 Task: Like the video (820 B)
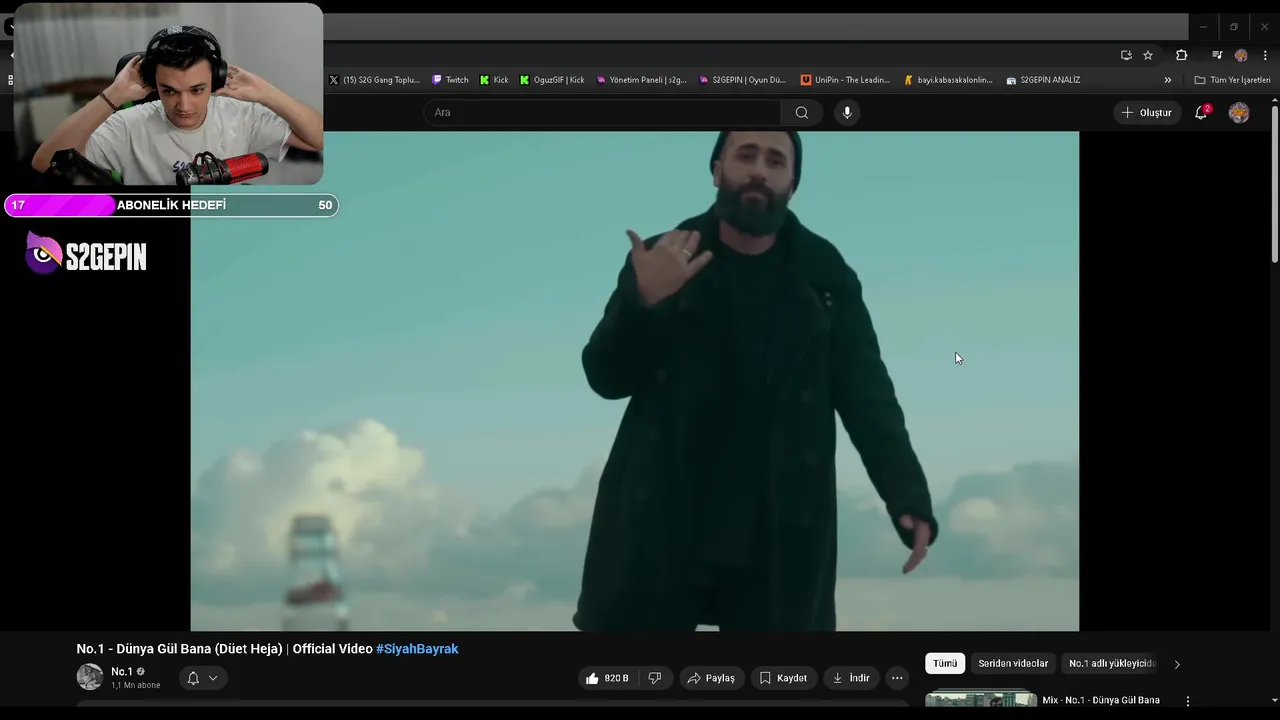(608, 678)
